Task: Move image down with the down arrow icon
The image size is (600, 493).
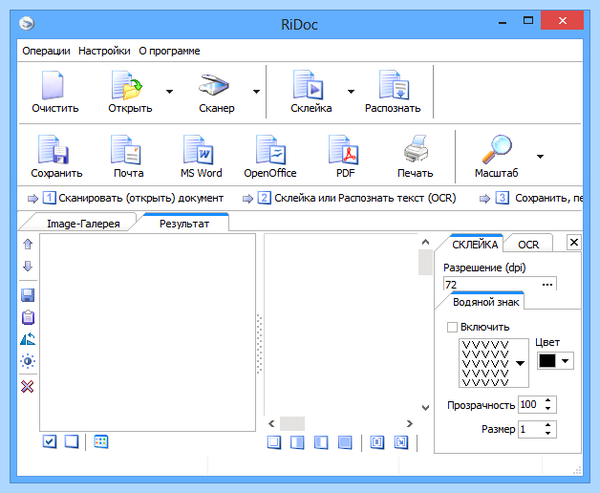Action: (x=28, y=266)
